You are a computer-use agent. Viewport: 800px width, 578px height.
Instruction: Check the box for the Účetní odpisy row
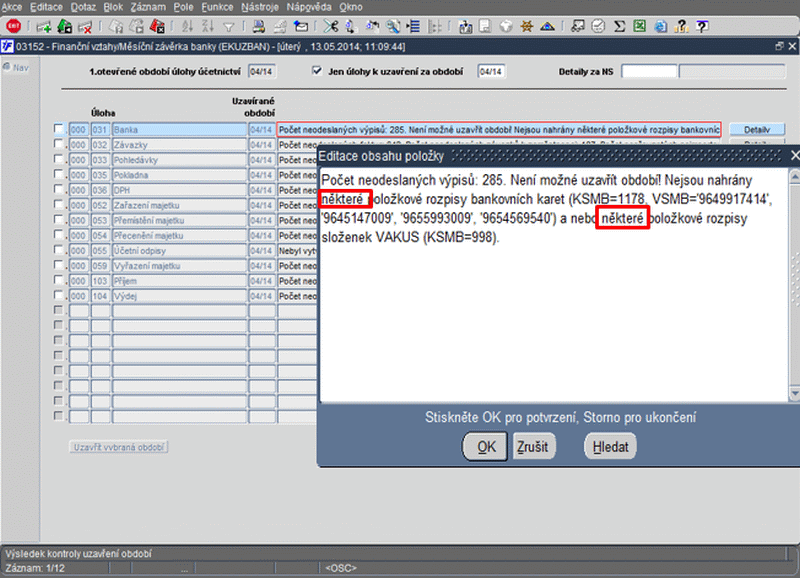[59, 250]
